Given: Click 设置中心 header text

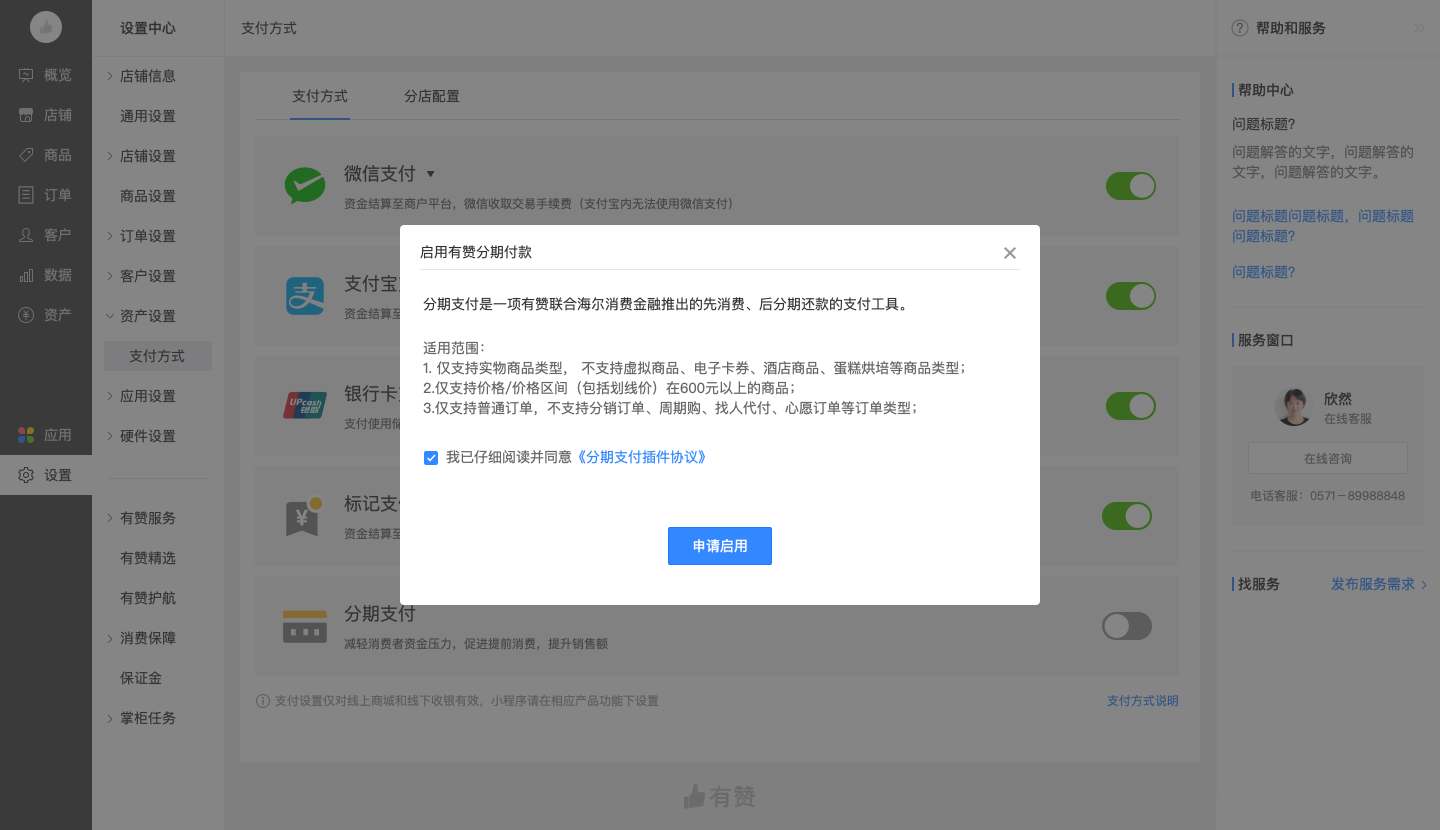Looking at the screenshot, I should 148,28.
